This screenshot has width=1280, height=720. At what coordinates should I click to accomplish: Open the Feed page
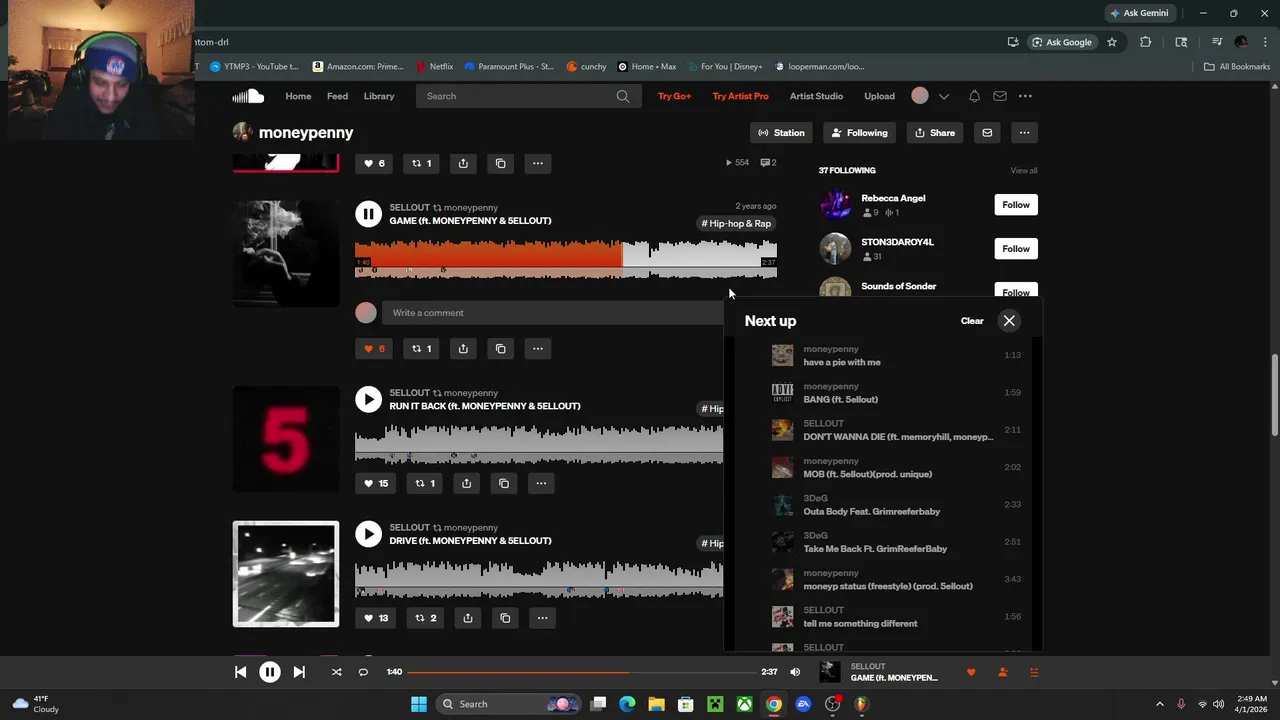tap(338, 96)
